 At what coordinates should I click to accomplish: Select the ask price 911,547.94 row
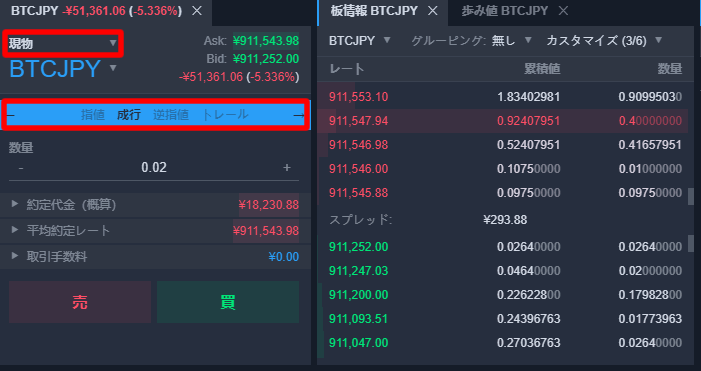(x=503, y=121)
